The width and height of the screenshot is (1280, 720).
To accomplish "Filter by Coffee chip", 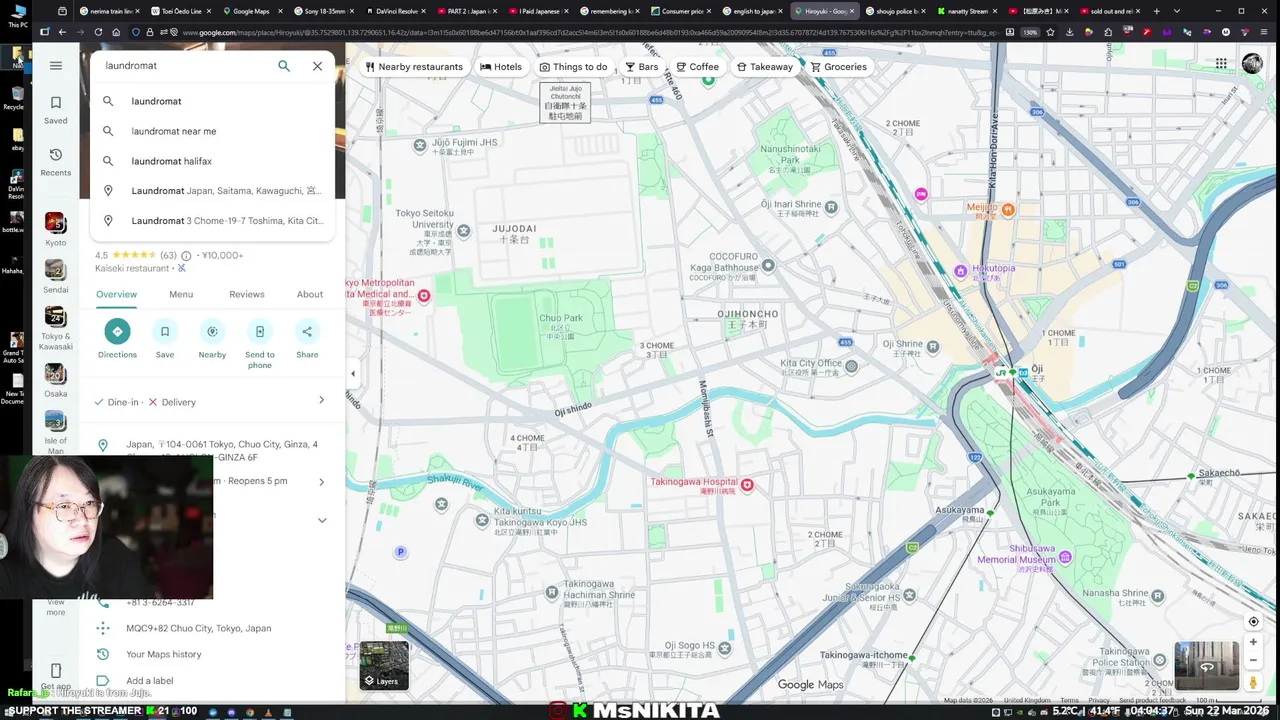I will click(x=698, y=67).
